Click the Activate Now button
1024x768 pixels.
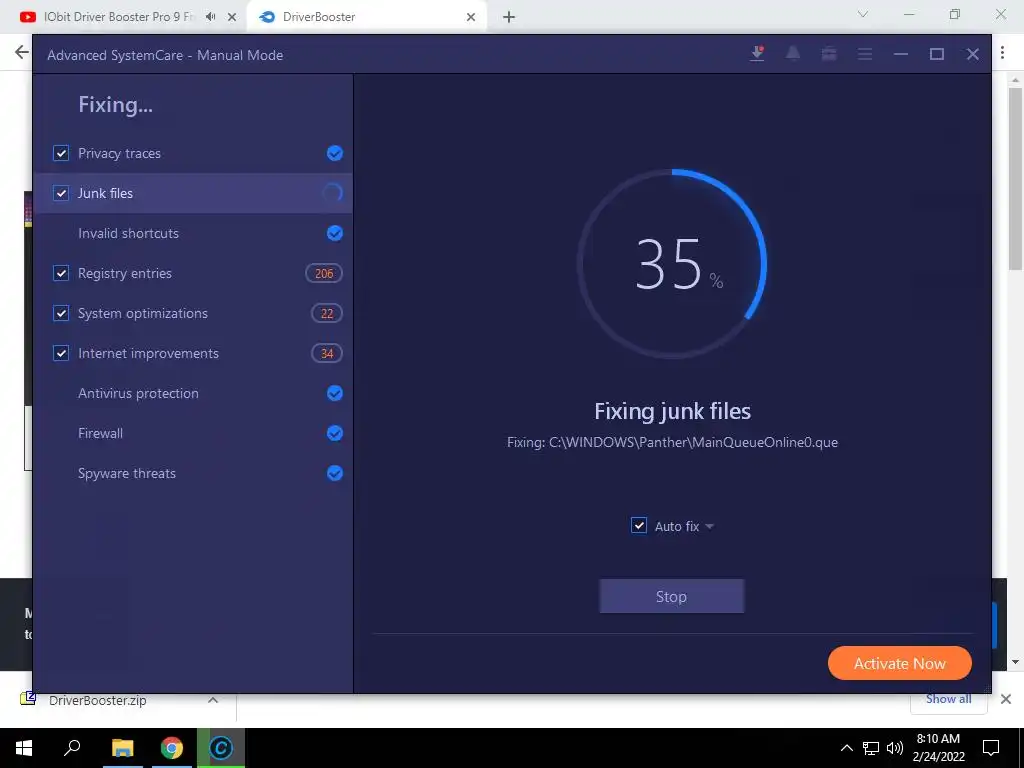click(x=899, y=663)
